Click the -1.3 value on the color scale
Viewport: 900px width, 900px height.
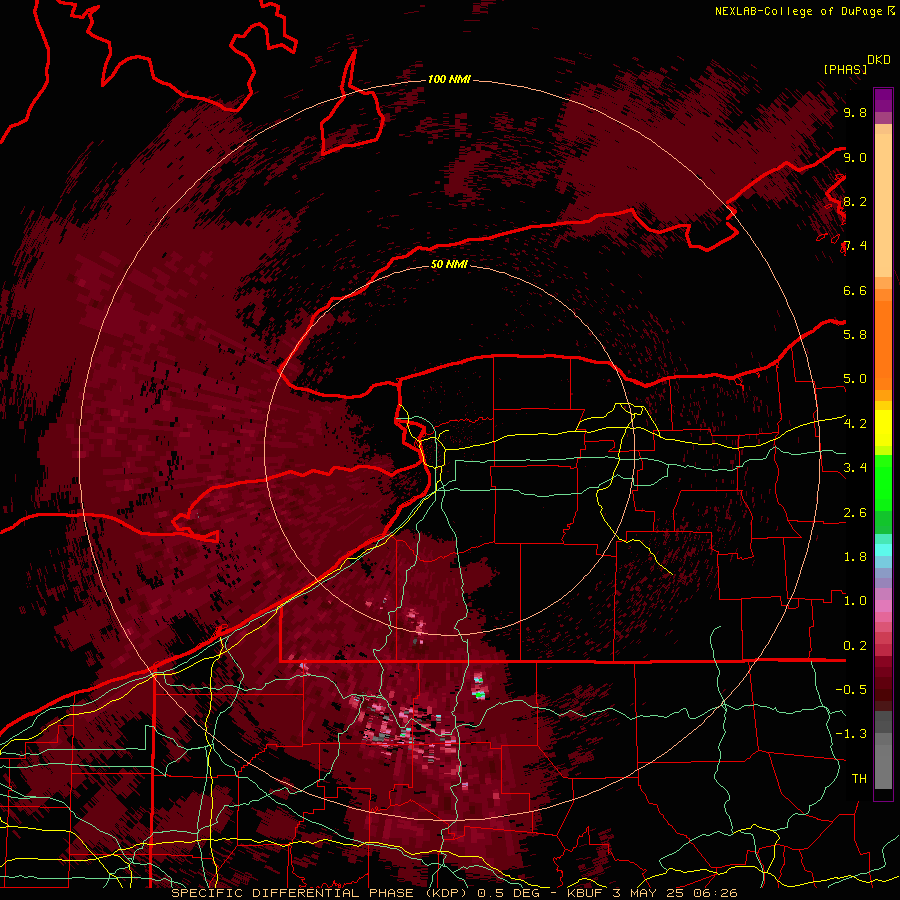point(851,734)
